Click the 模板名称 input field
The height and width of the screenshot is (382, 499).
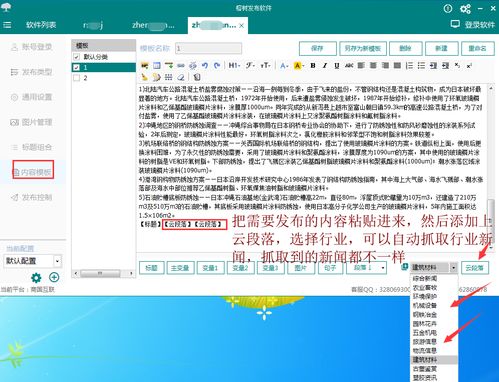pyautogui.click(x=208, y=49)
